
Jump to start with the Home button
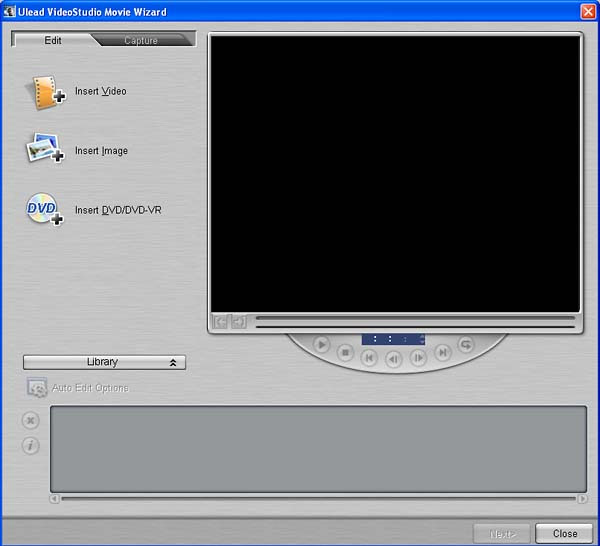pyautogui.click(x=369, y=358)
